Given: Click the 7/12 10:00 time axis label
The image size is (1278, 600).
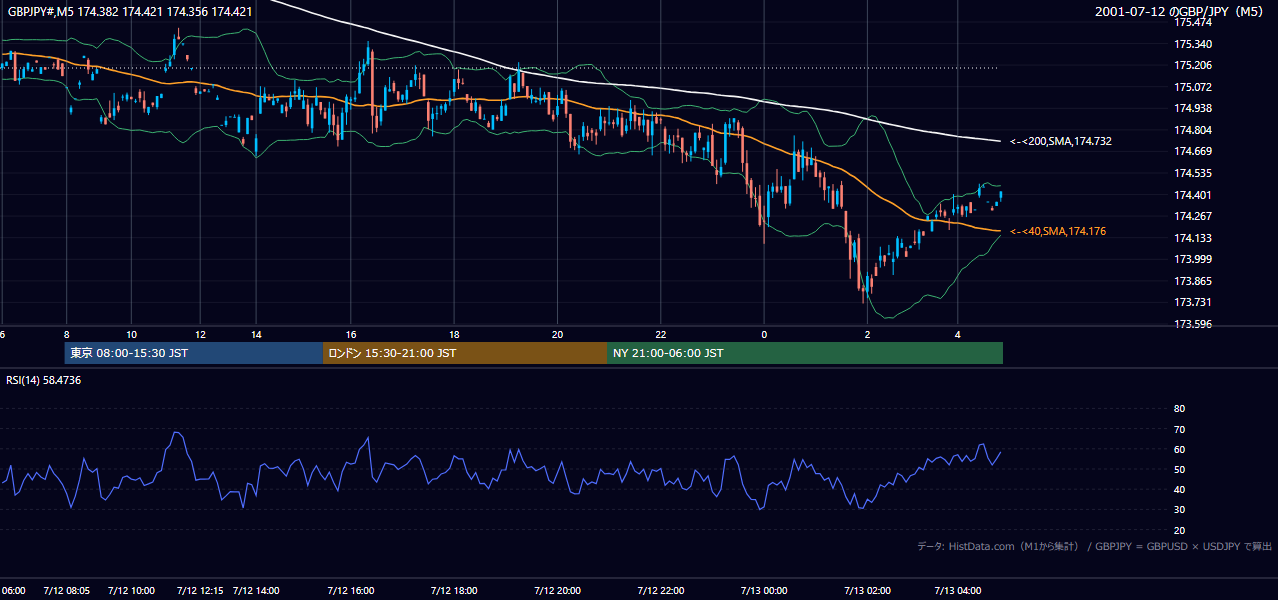Looking at the screenshot, I should pos(130,591).
